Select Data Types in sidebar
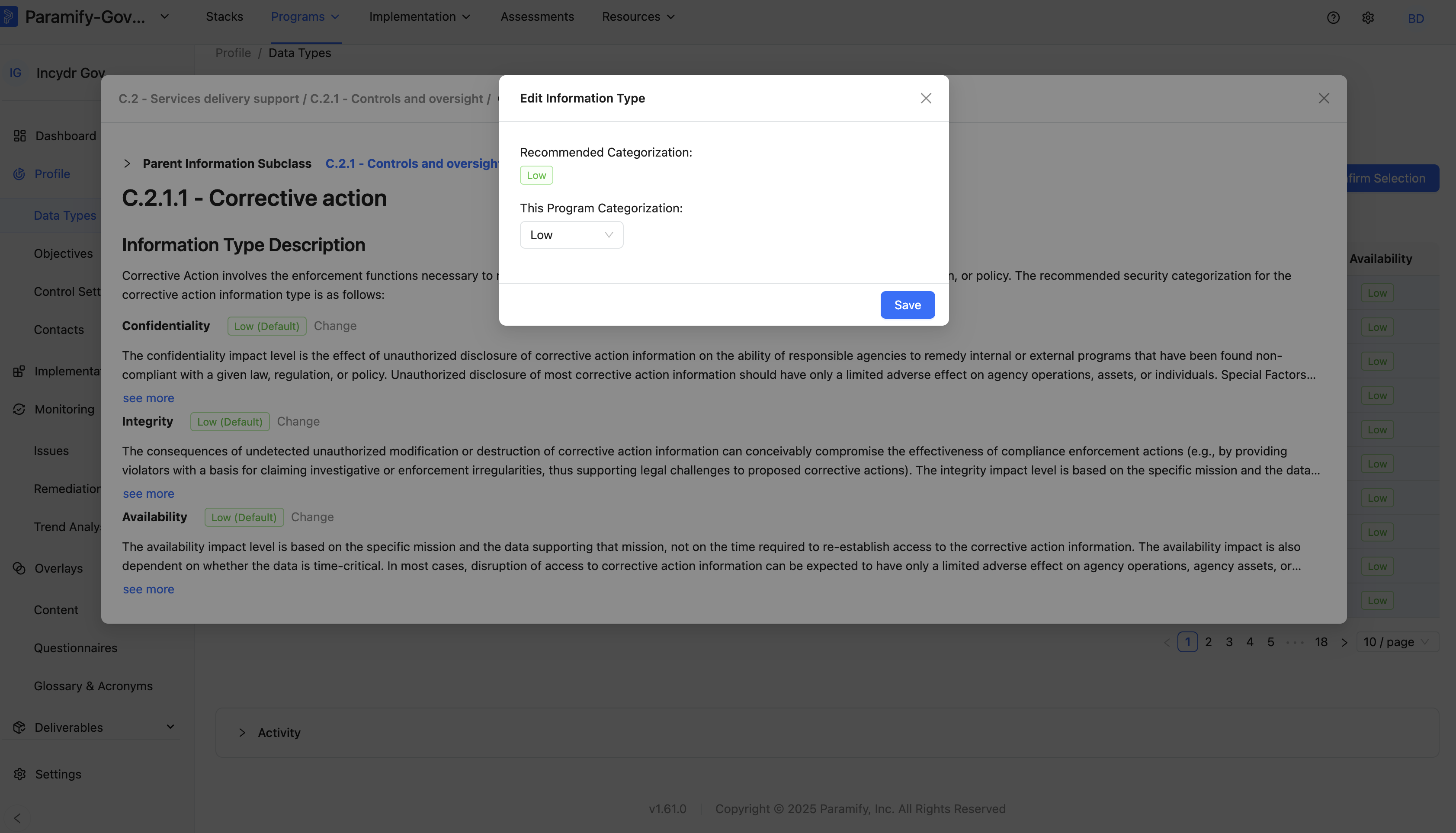Screen dimensions: 1456x833 [x=65, y=216]
